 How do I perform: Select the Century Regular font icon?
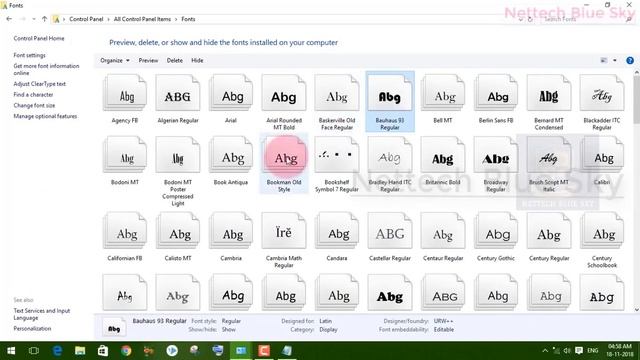pos(549,231)
